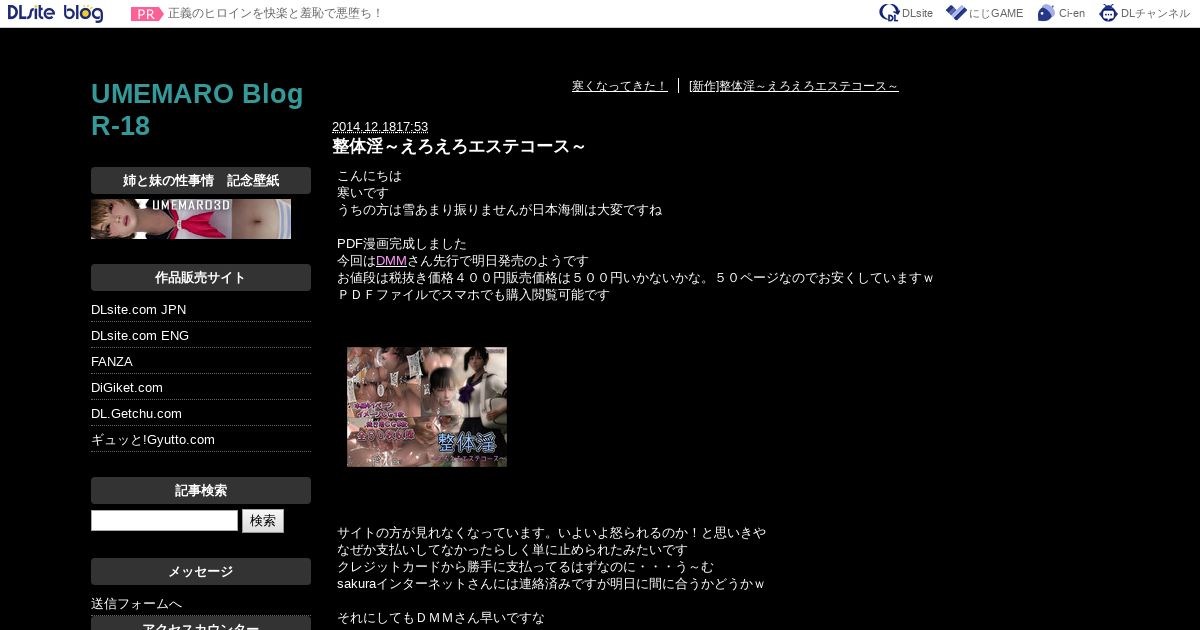Click 姉と妹の性事情 記念壁紙 header
Image resolution: width=1200 pixels, height=630 pixels.
click(x=201, y=181)
